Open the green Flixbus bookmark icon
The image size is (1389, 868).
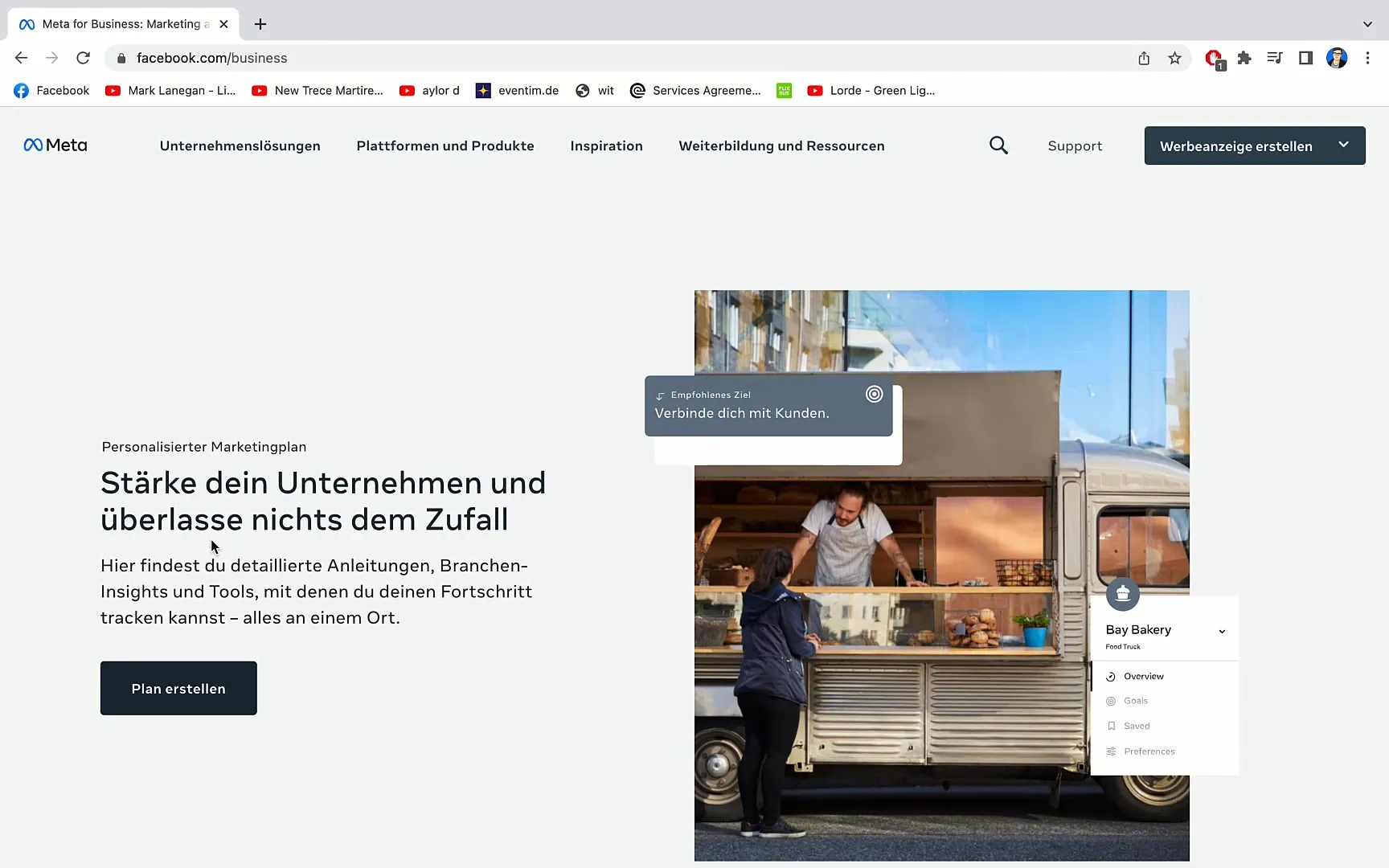785,91
